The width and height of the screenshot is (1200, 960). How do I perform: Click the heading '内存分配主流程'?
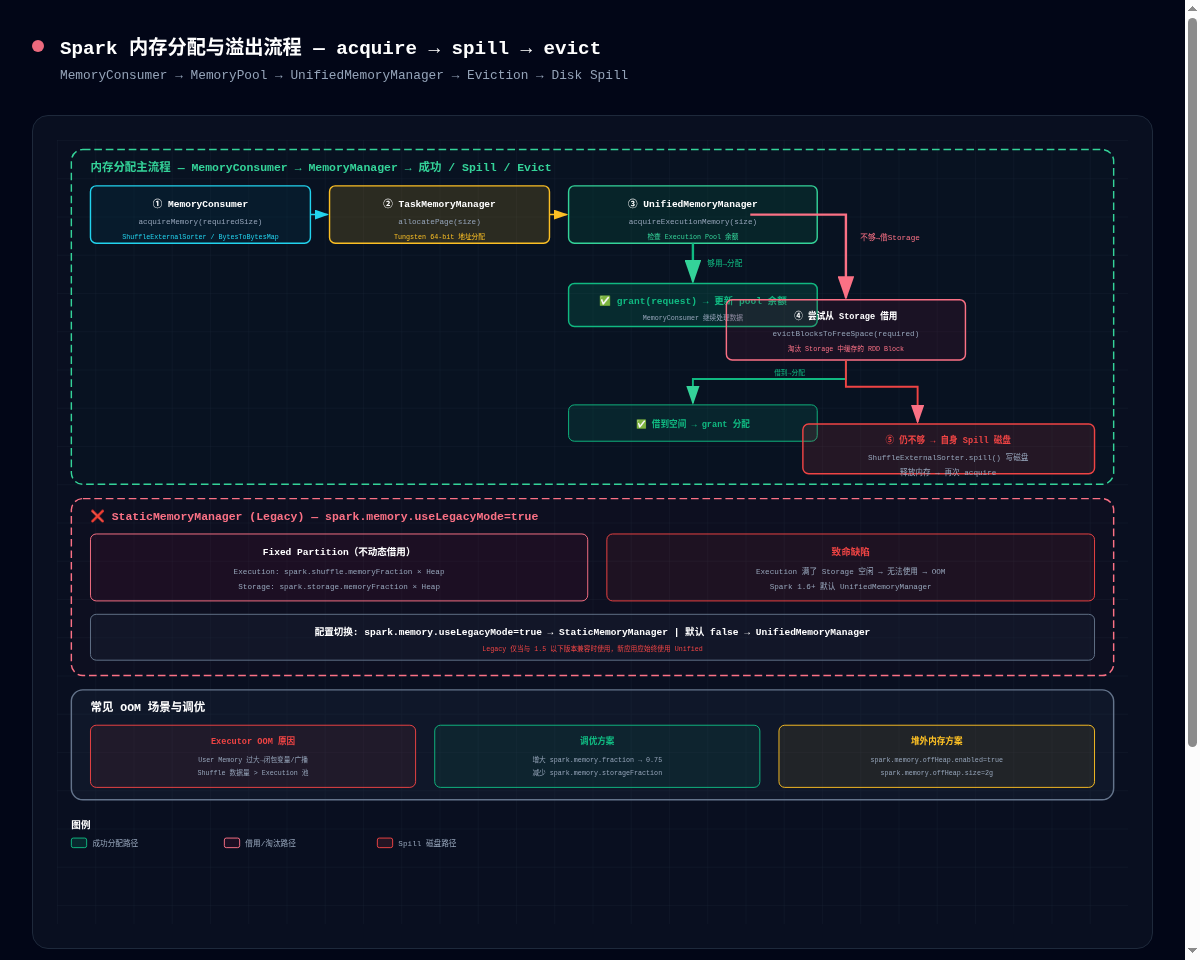coord(130,167)
